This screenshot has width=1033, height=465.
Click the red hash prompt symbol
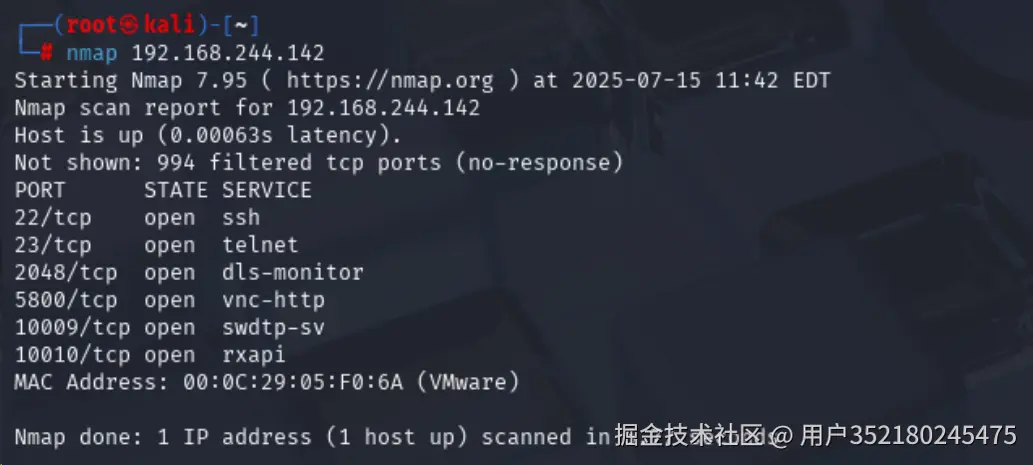pyautogui.click(x=46, y=52)
